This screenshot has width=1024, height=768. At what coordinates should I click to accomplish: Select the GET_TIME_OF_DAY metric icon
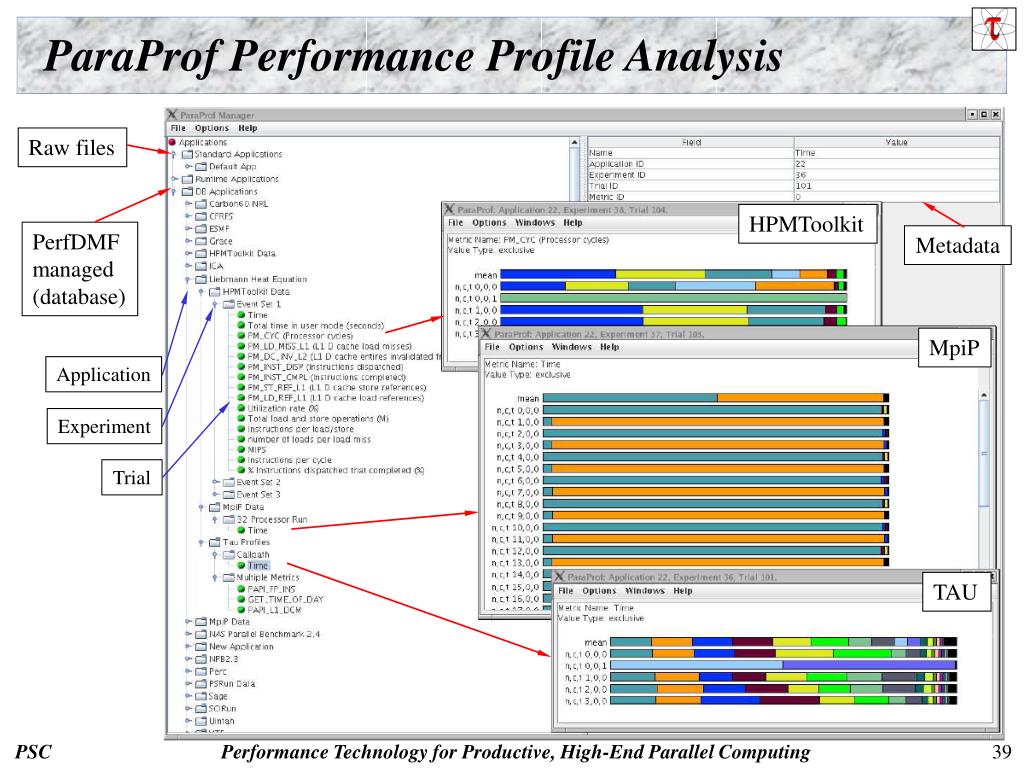point(241,600)
